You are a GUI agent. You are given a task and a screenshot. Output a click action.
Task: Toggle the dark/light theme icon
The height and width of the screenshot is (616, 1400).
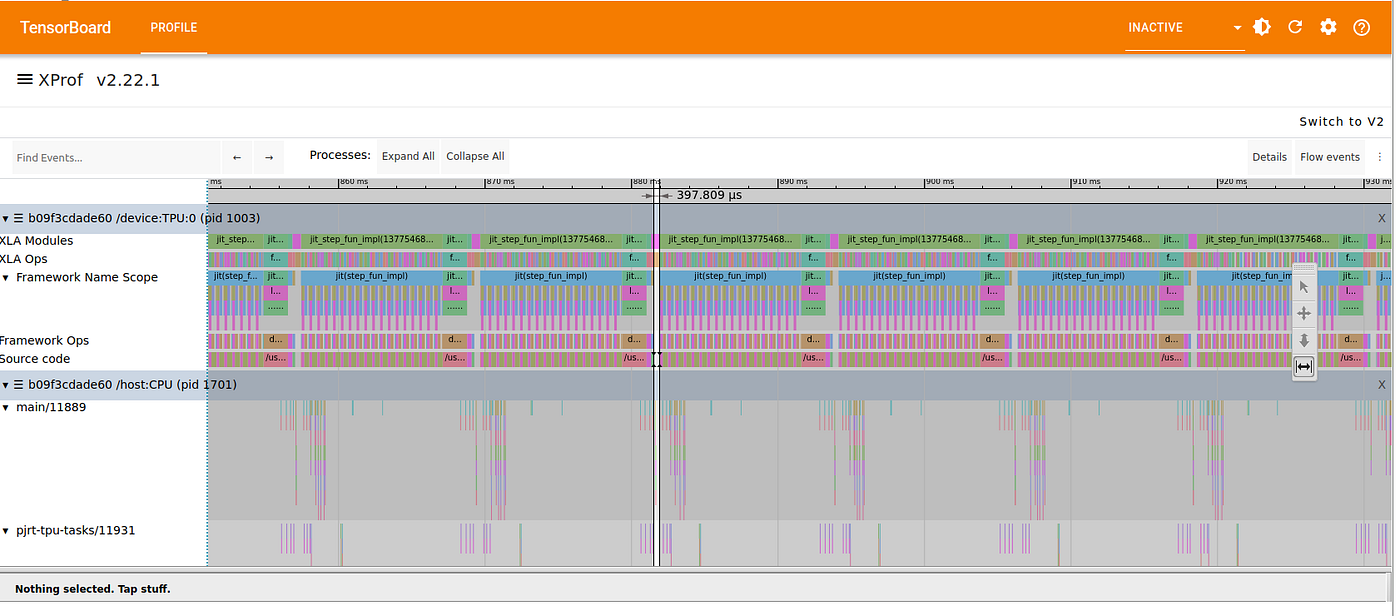(1262, 27)
